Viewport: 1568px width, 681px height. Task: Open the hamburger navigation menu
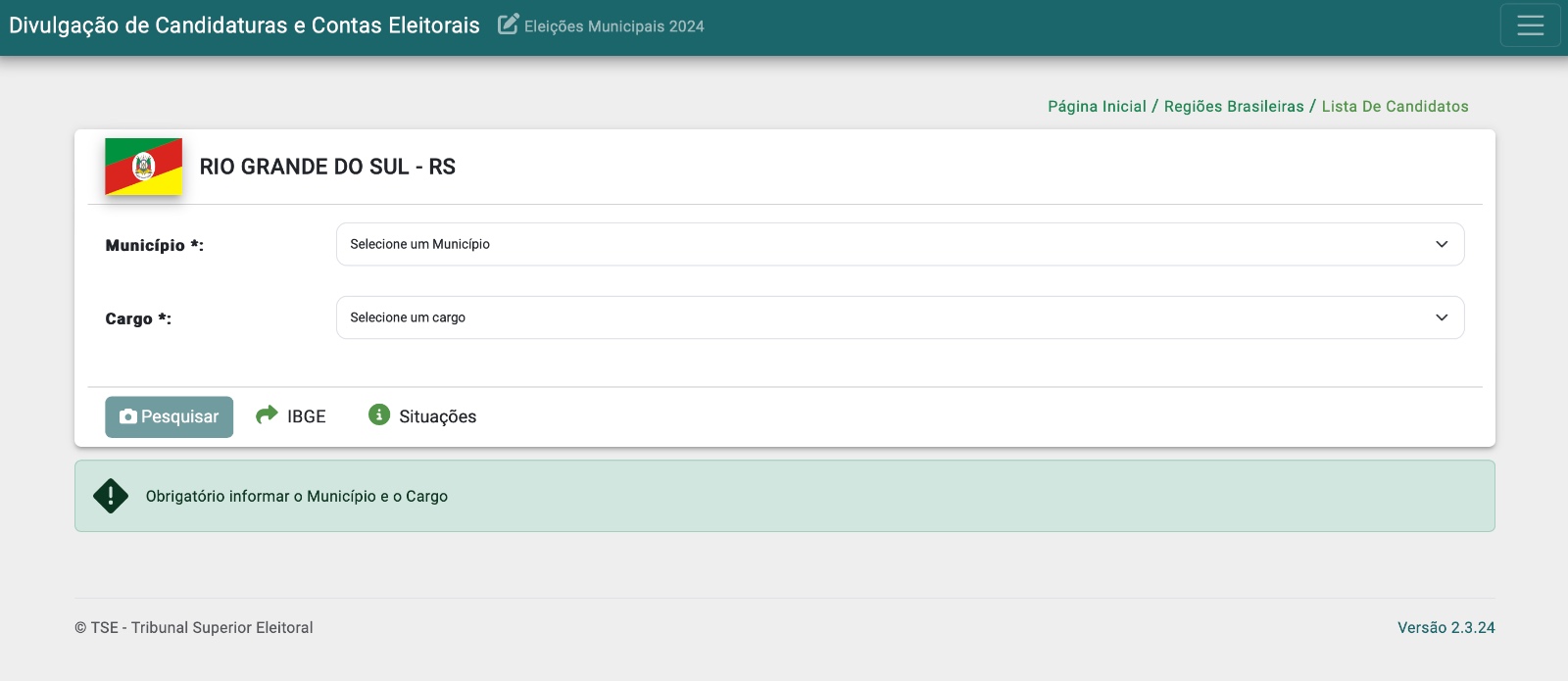point(1530,25)
